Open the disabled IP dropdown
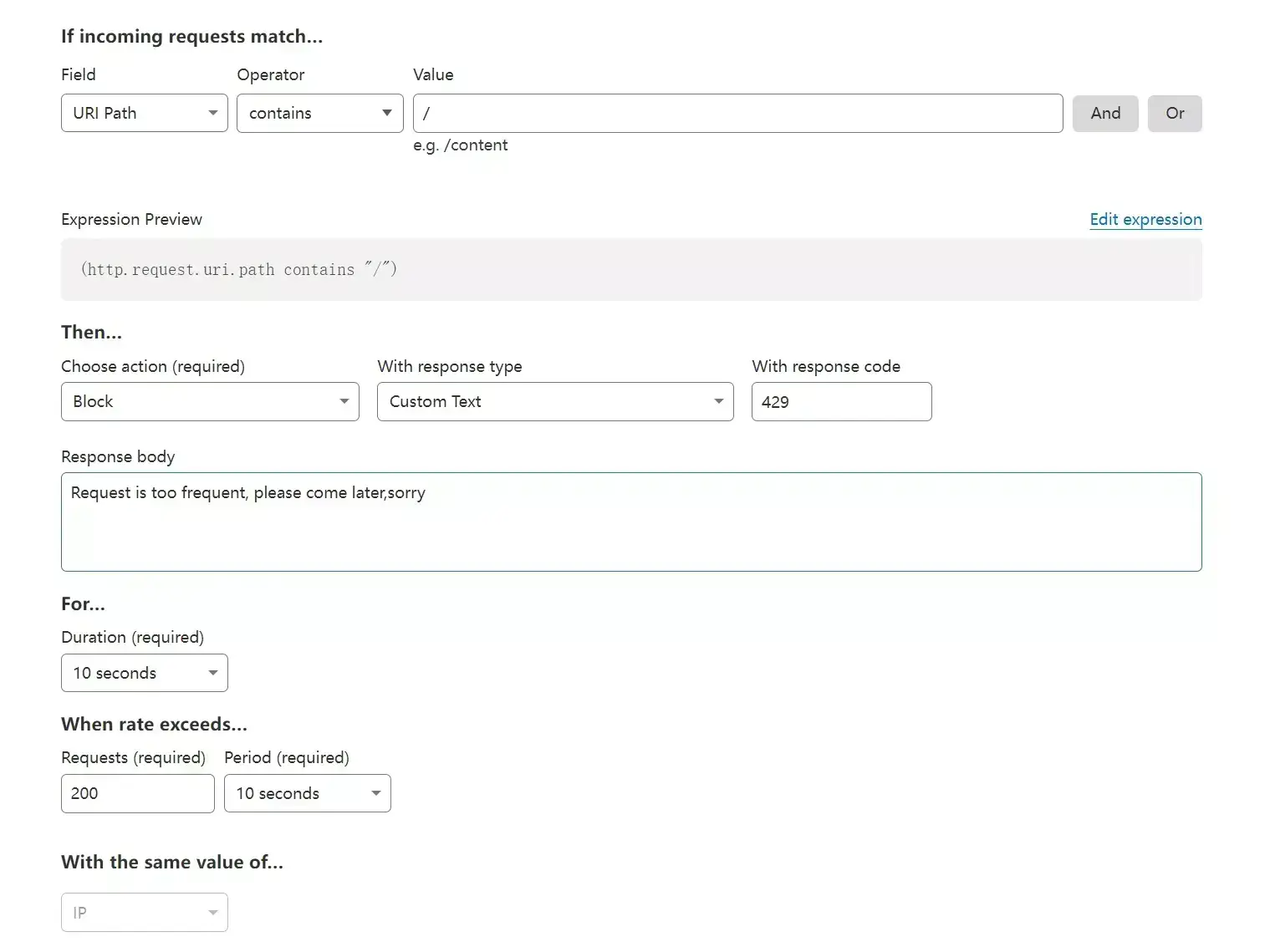 click(144, 913)
